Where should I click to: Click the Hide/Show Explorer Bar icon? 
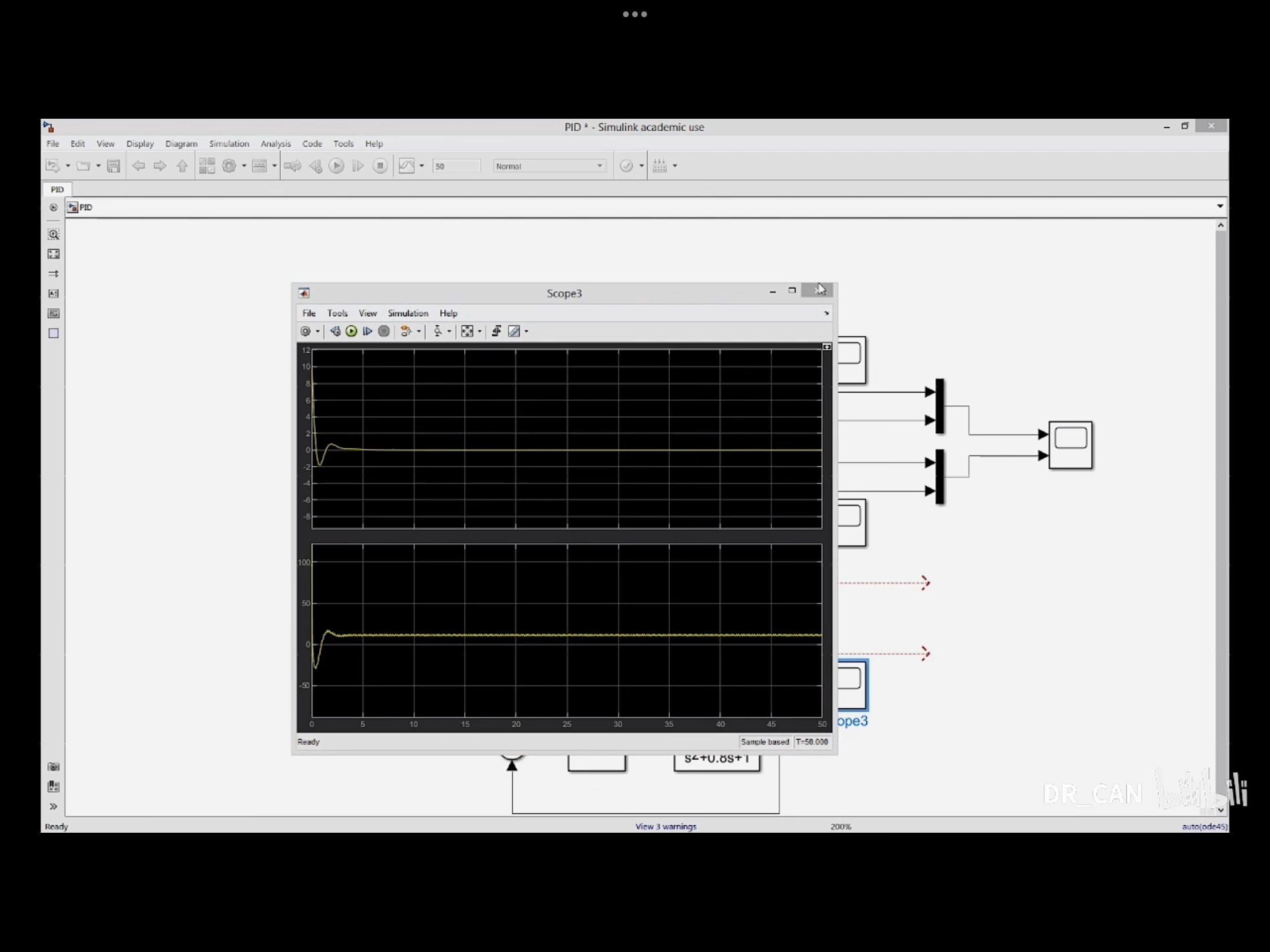point(54,208)
